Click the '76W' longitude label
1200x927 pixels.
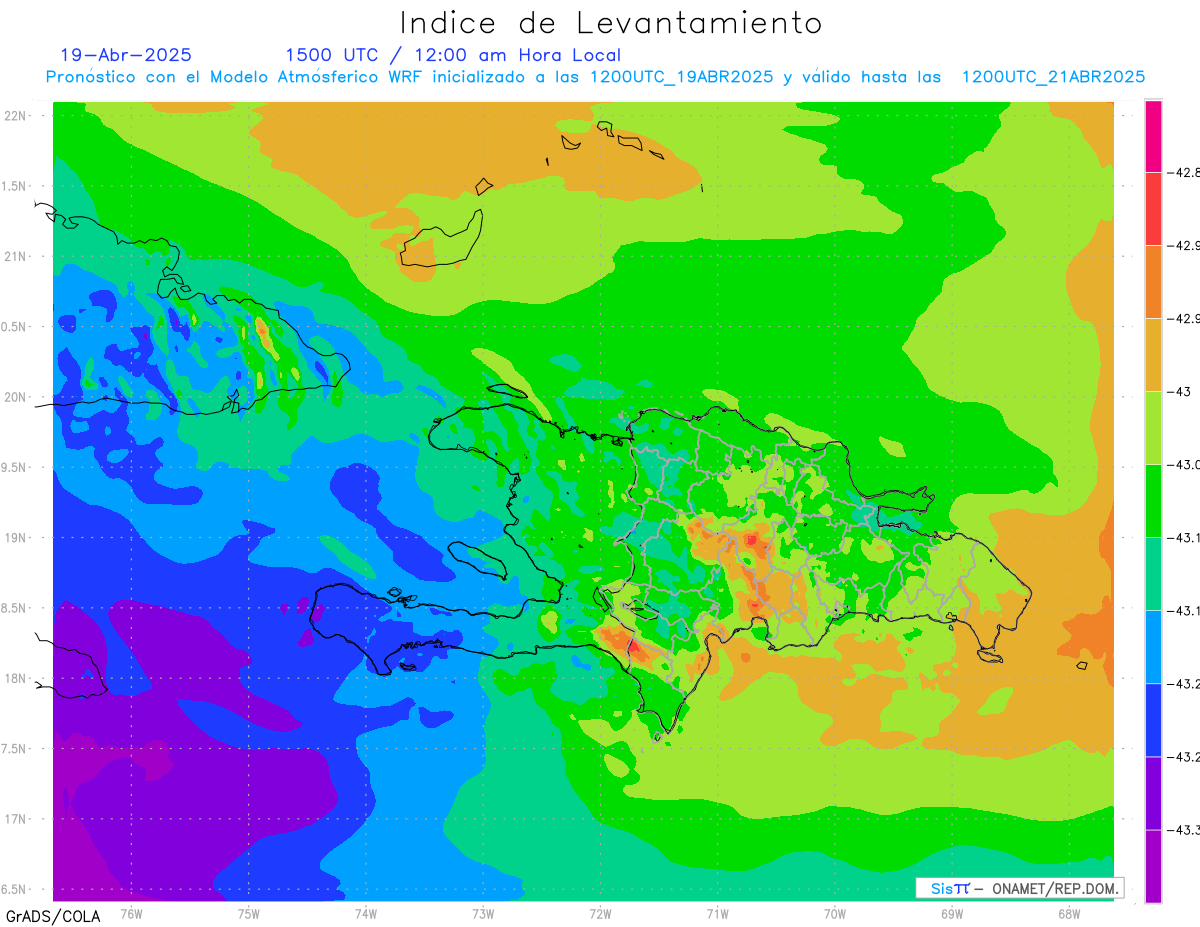[131, 914]
